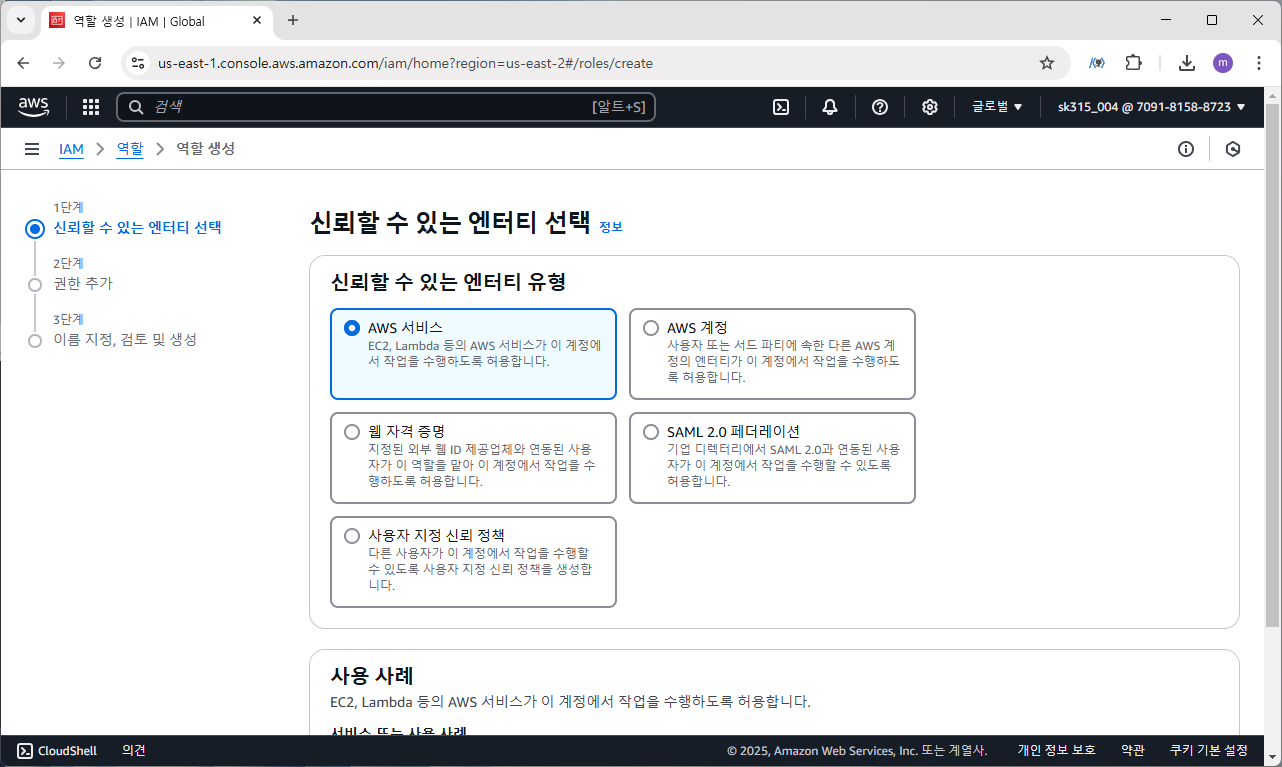Open the info panel icon
This screenshot has width=1282, height=767.
[1186, 149]
